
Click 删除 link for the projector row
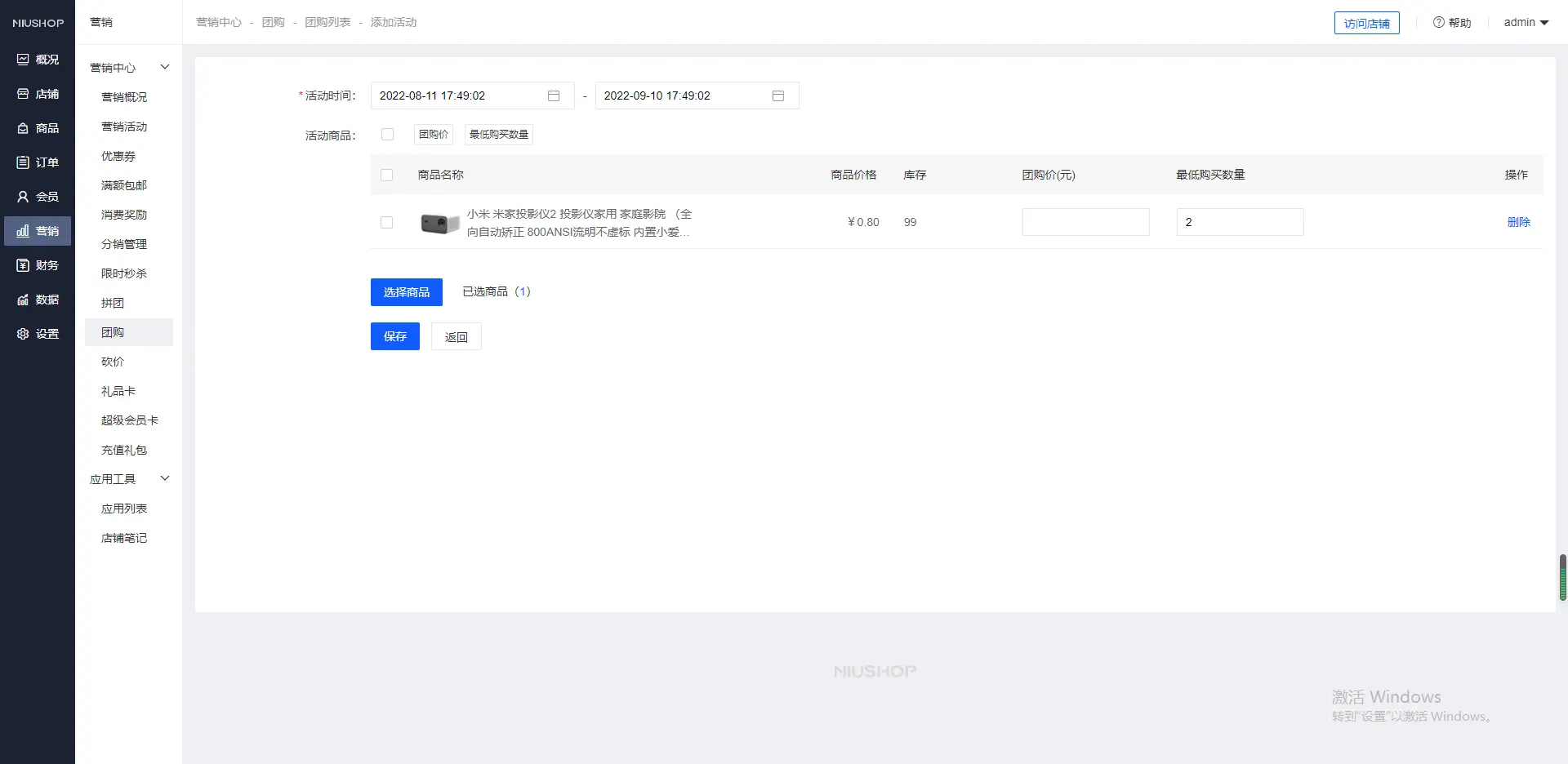(1518, 222)
